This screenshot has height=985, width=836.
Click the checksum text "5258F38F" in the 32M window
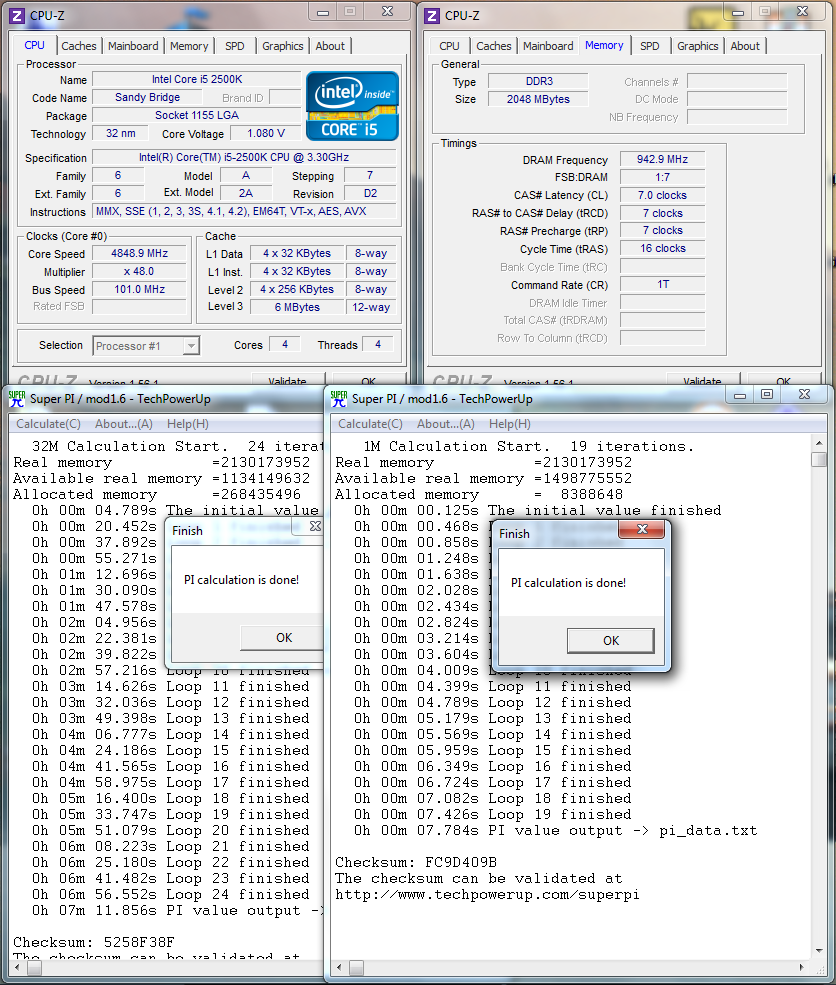[x=139, y=942]
